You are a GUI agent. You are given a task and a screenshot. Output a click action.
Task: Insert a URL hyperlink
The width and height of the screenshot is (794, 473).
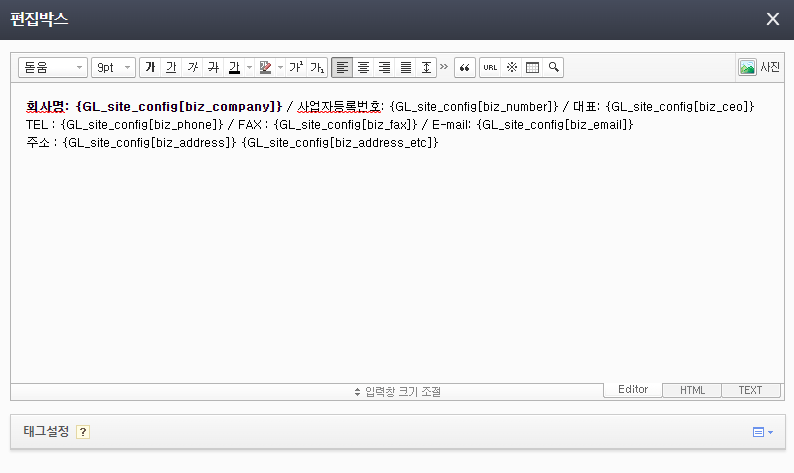tap(490, 67)
